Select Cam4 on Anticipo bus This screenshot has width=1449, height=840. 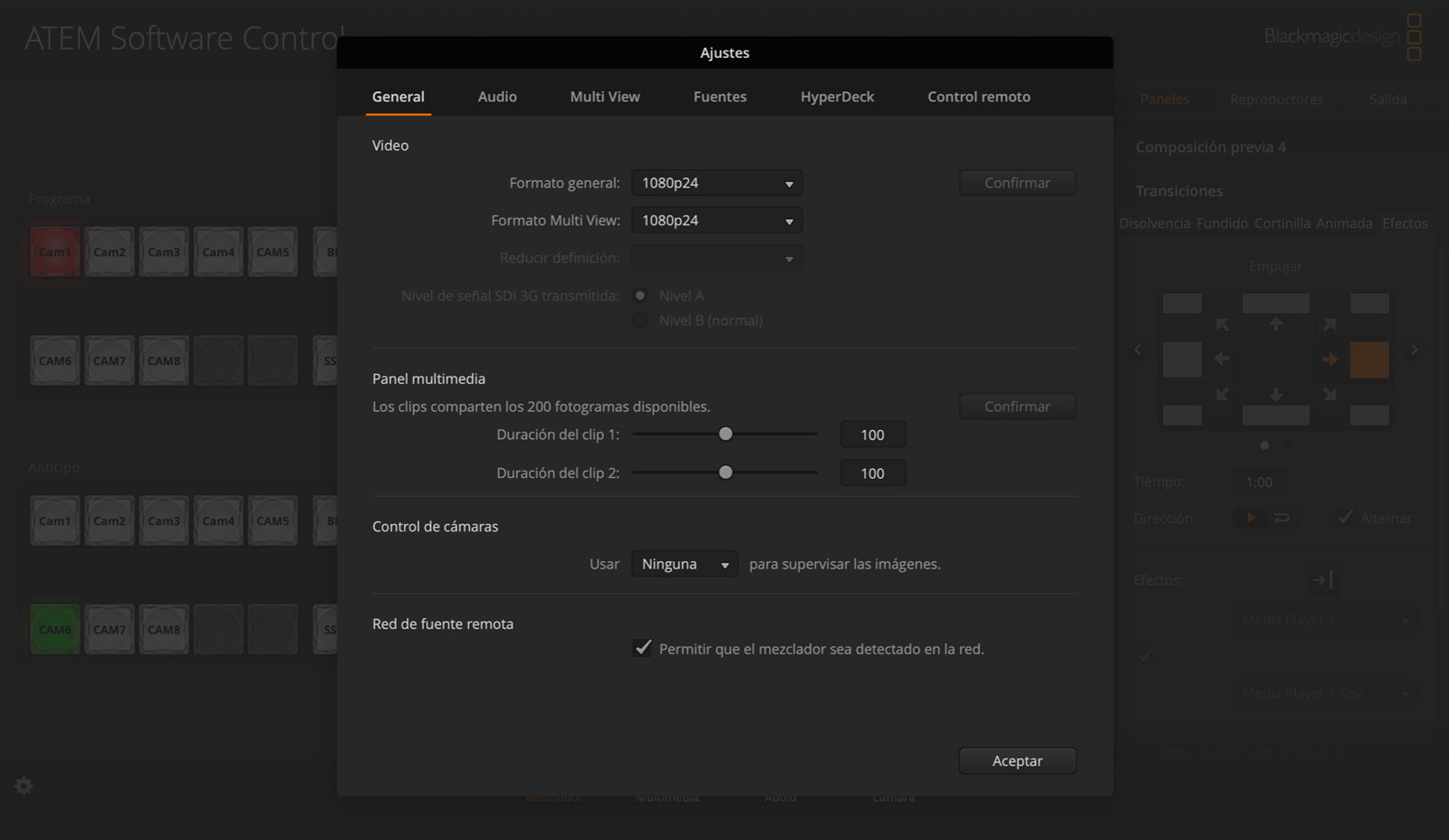click(x=218, y=521)
